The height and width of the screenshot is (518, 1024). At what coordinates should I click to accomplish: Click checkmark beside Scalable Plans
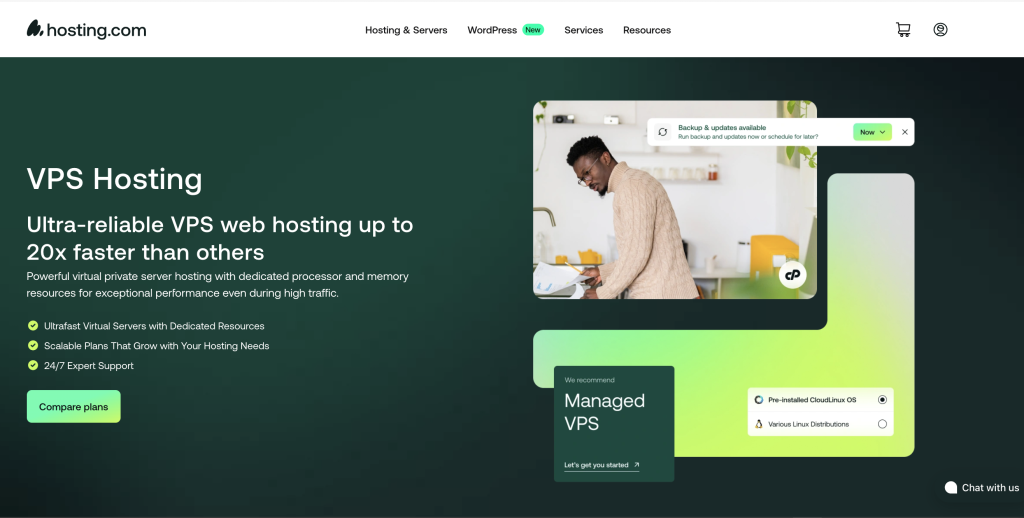point(33,346)
